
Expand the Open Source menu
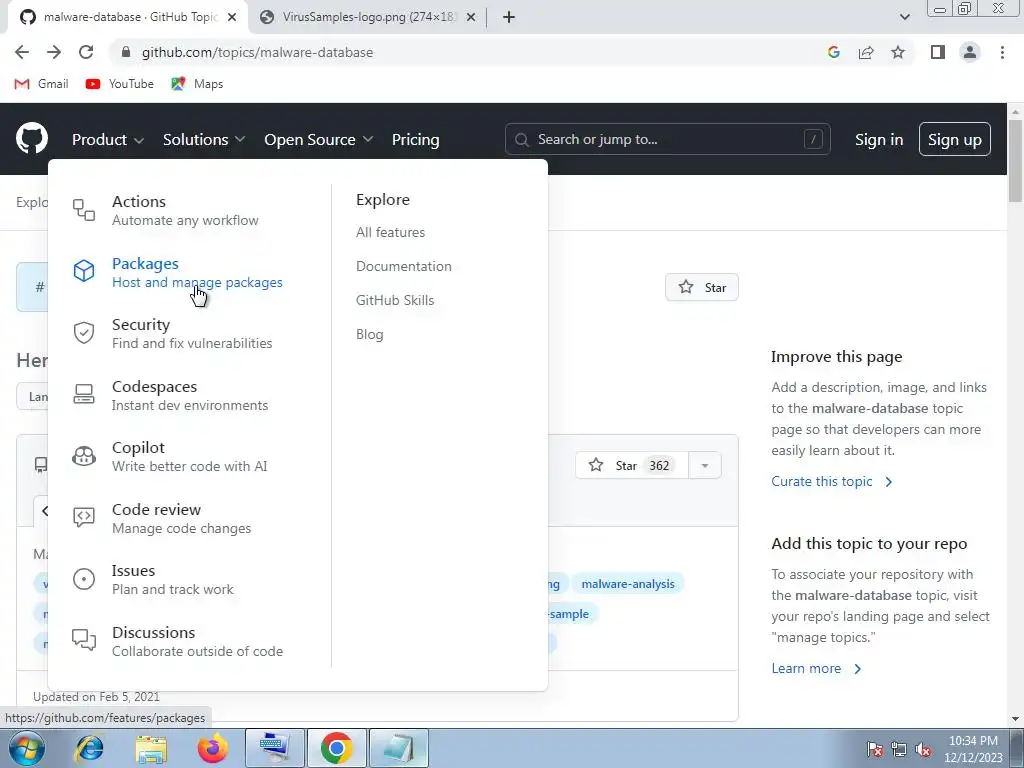coord(319,139)
